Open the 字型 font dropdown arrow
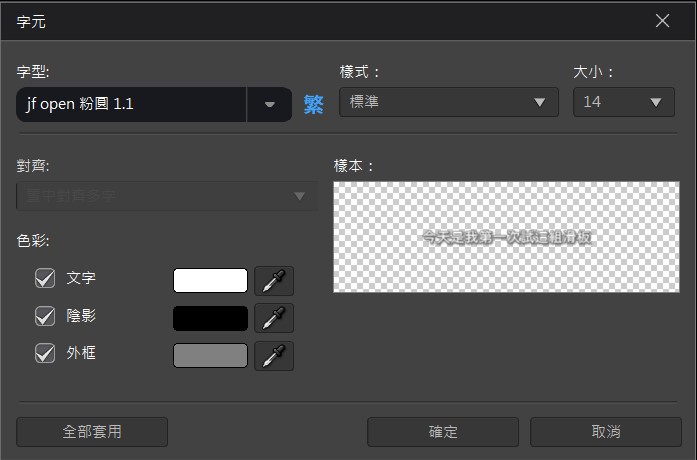This screenshot has width=697, height=460. click(x=269, y=104)
